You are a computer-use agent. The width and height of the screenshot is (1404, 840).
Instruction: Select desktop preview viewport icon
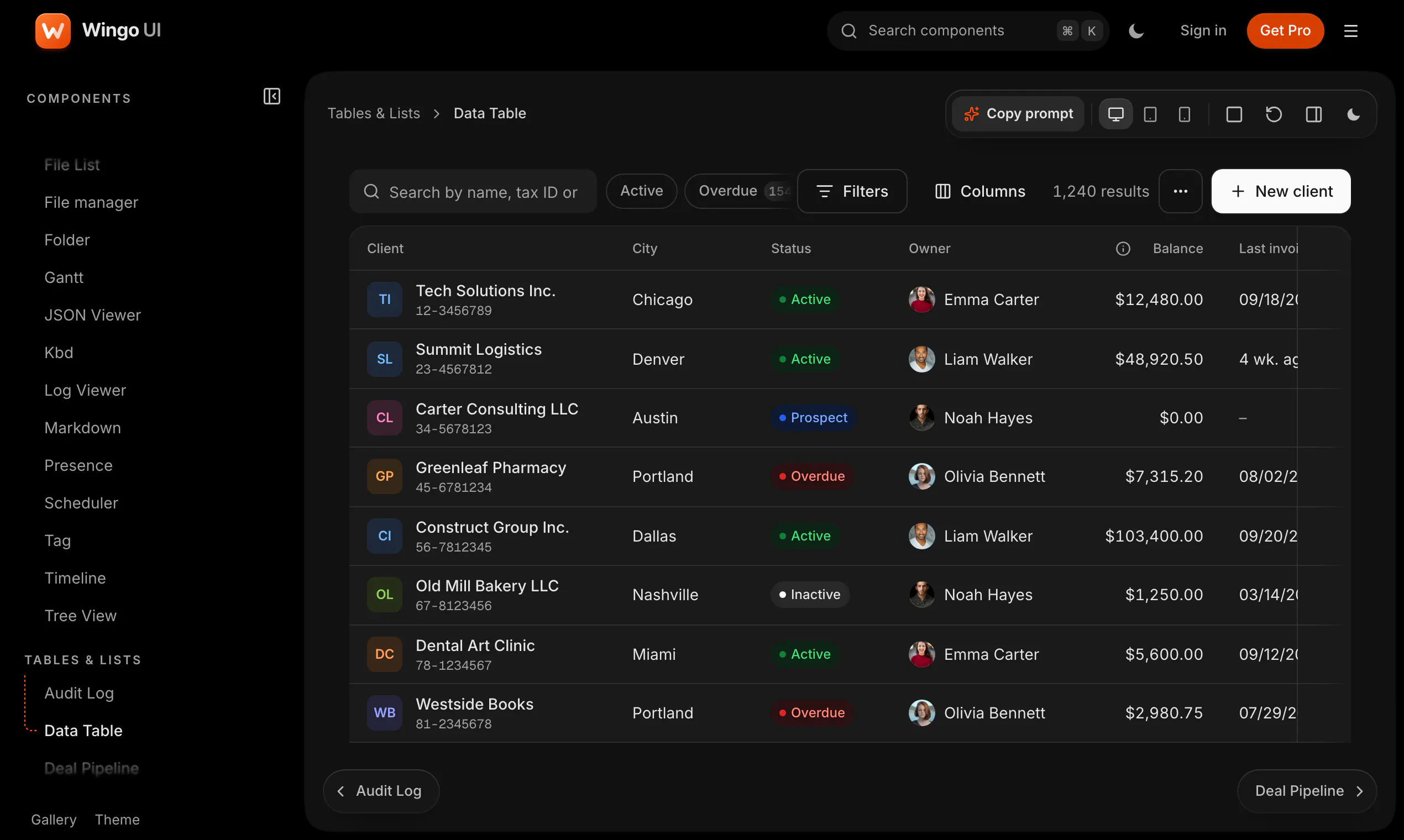coord(1115,114)
